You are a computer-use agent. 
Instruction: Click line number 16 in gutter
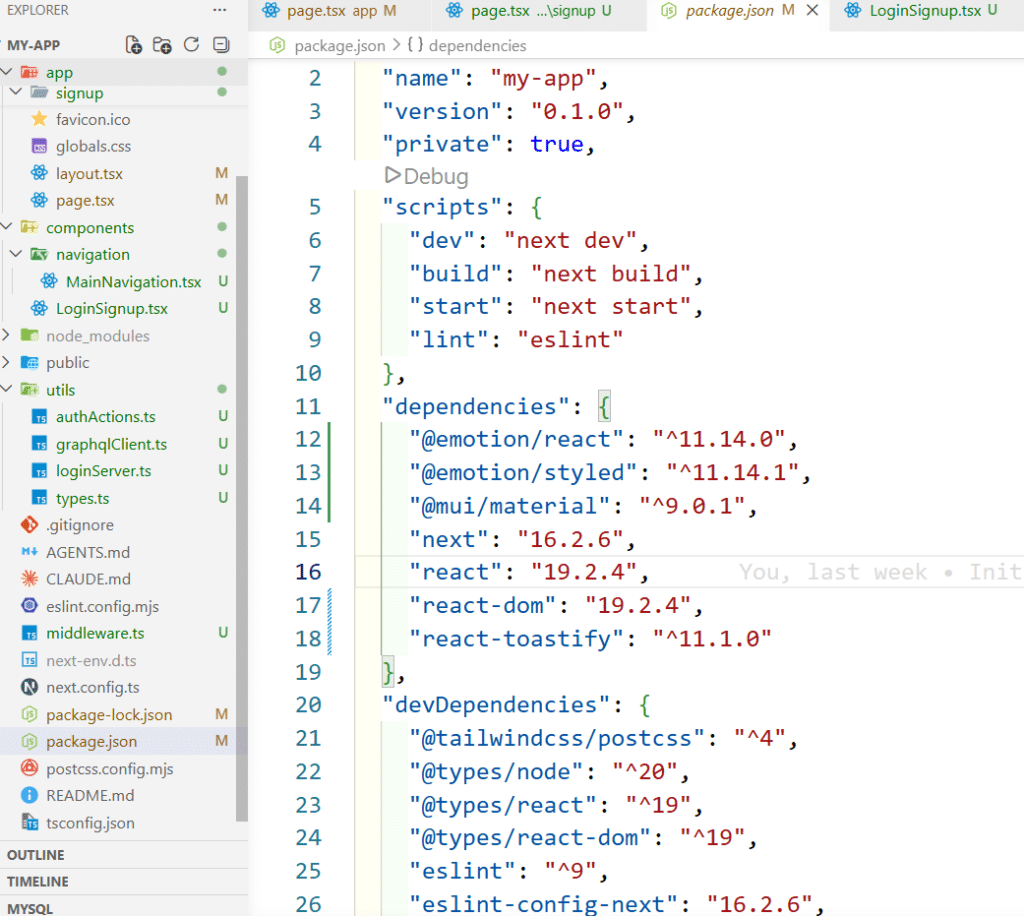(x=308, y=572)
